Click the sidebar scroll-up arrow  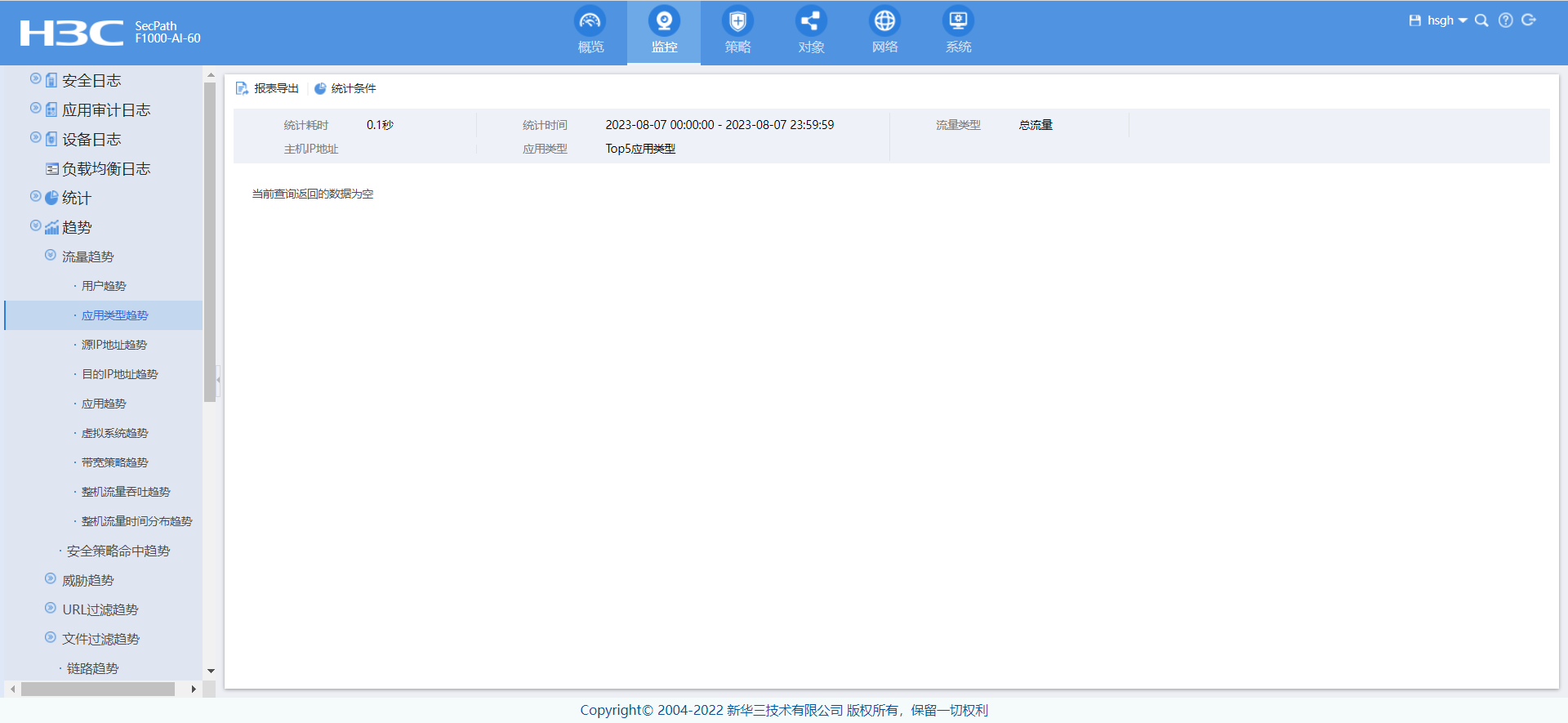coord(211,75)
